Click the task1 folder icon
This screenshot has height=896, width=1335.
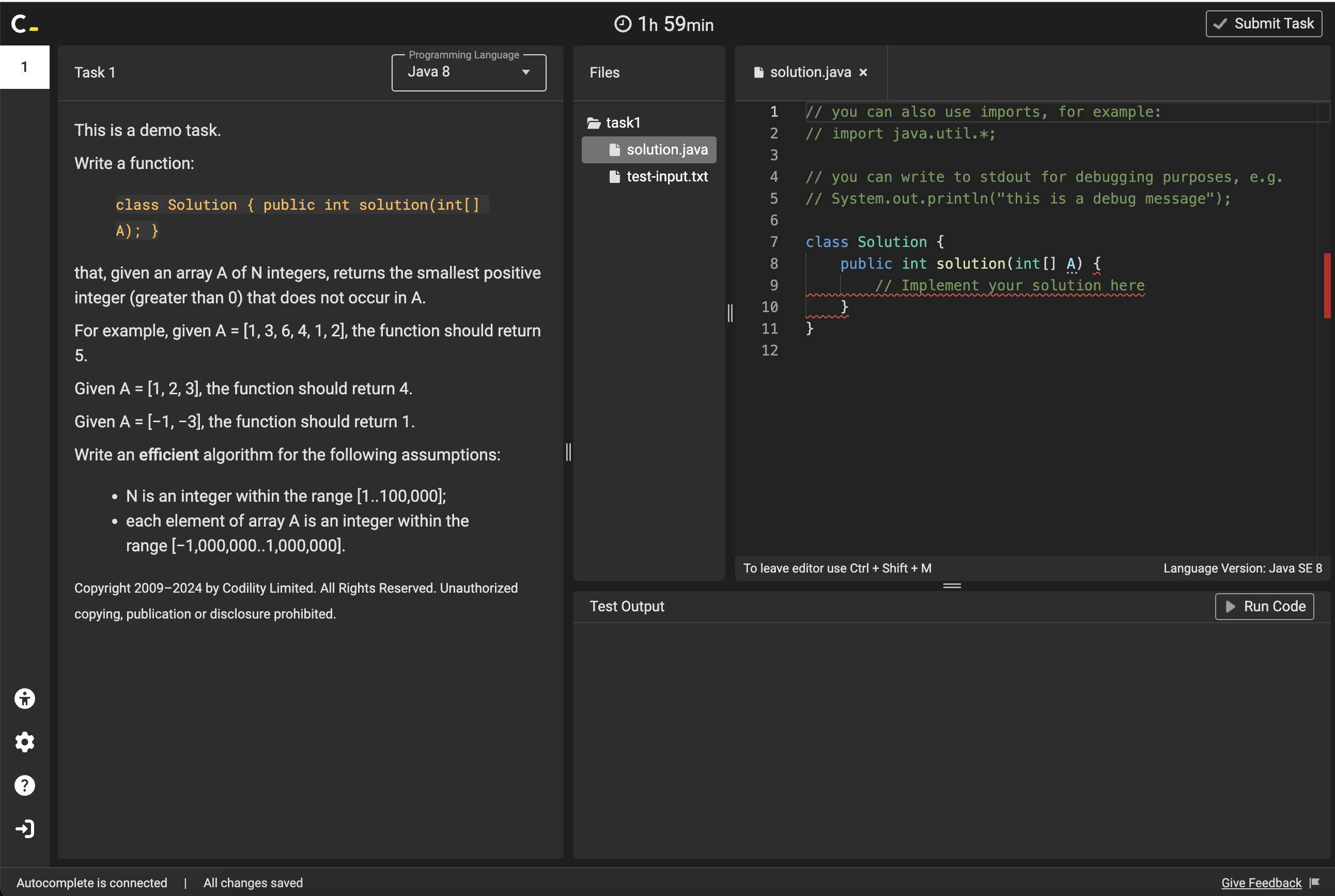(x=594, y=123)
